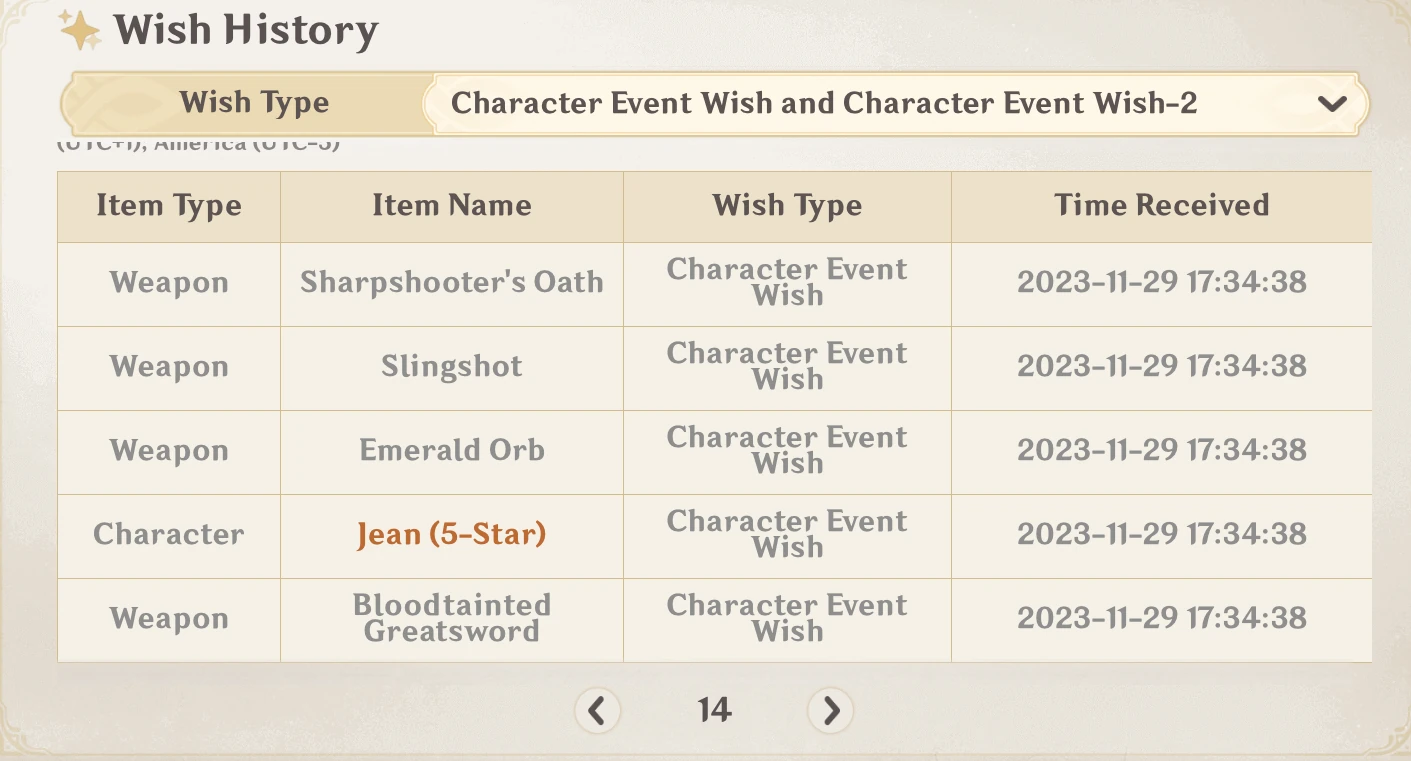Image resolution: width=1411 pixels, height=761 pixels.
Task: Select Jean (5-Star) item name
Action: pyautogui.click(x=452, y=535)
